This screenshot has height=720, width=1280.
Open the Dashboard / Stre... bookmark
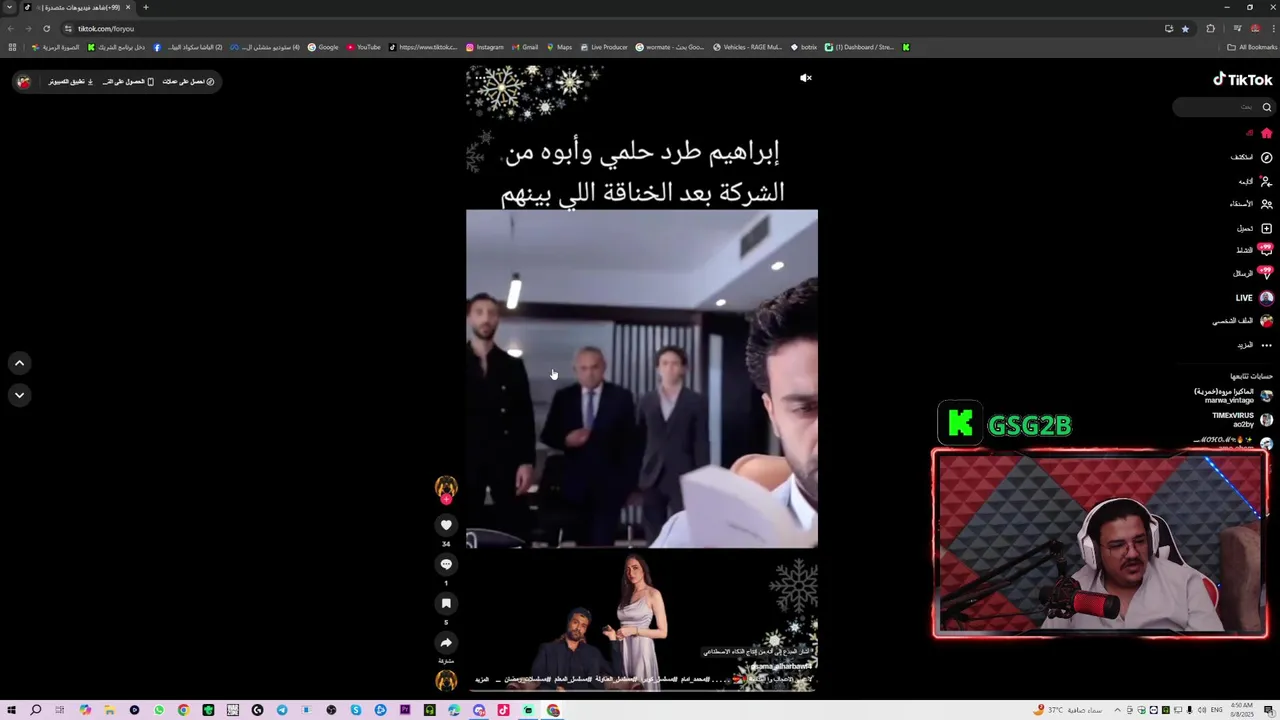click(860, 47)
